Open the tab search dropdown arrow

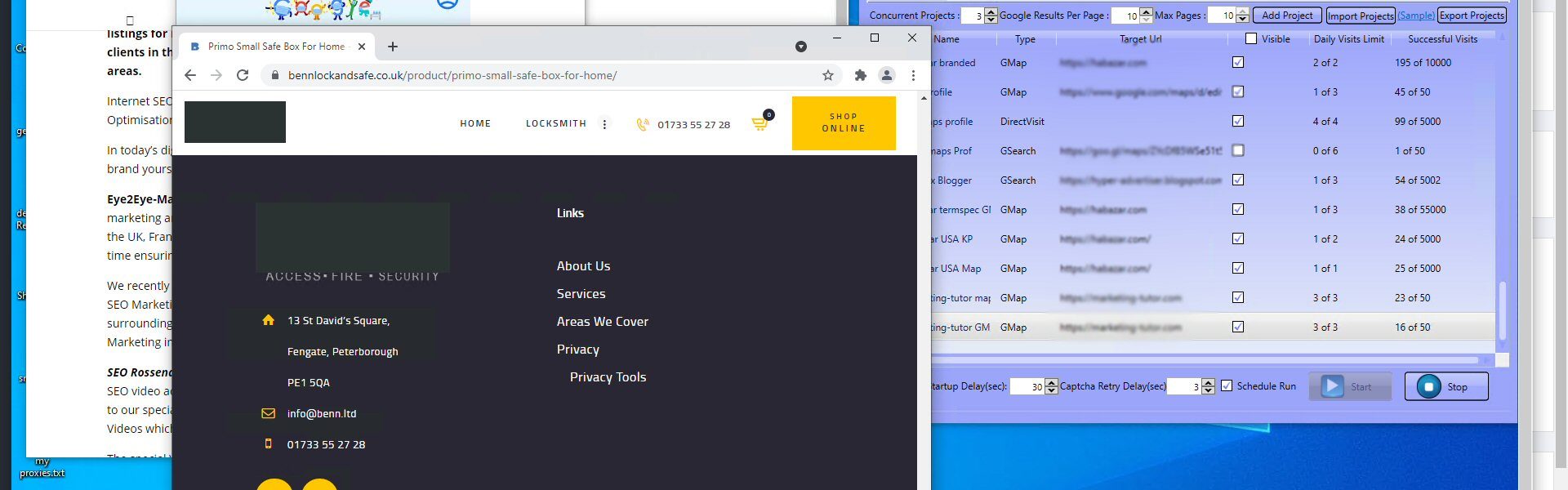(801, 47)
